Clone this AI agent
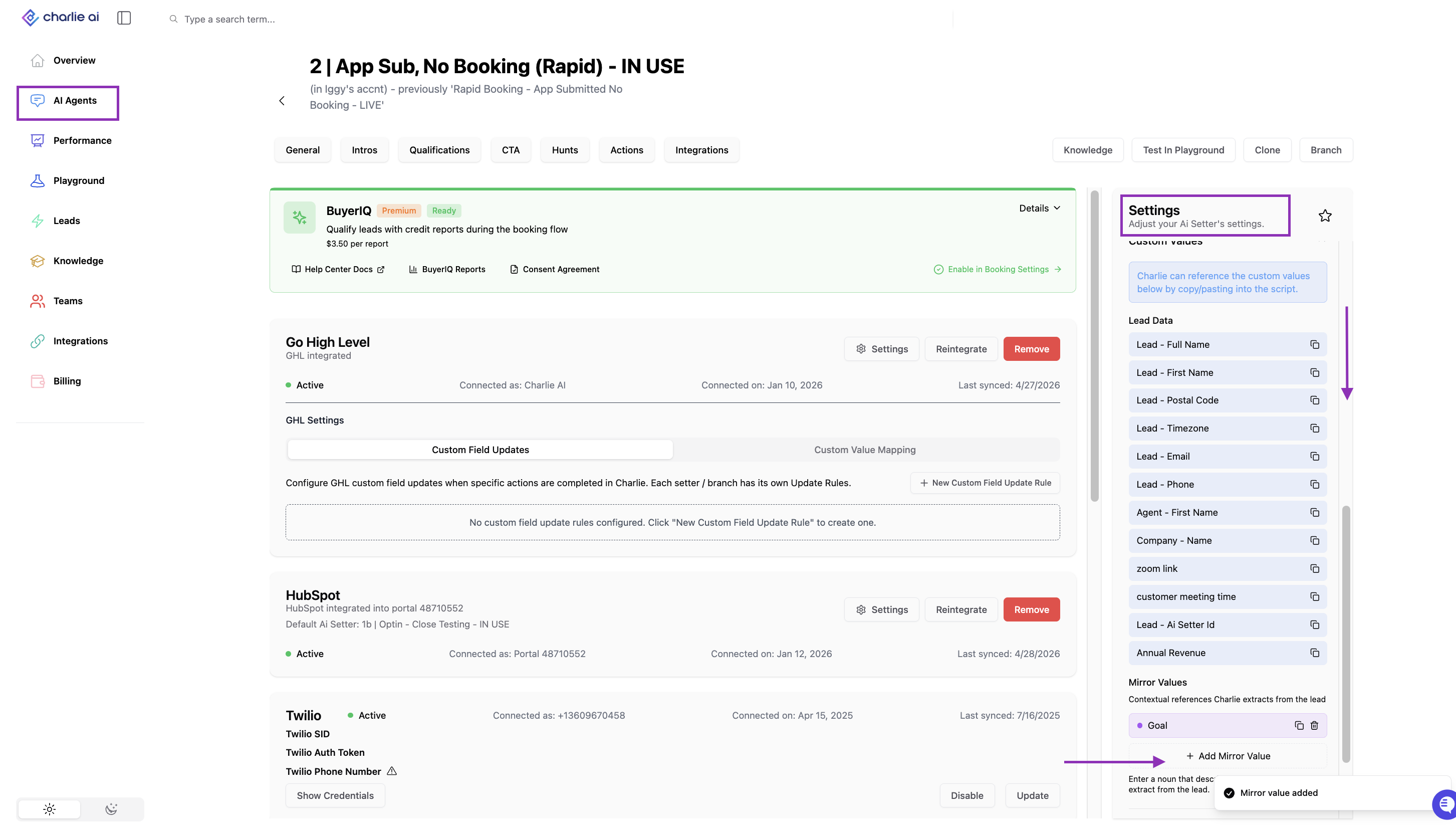Screen dimensions: 1456x832 pyautogui.click(x=1267, y=150)
